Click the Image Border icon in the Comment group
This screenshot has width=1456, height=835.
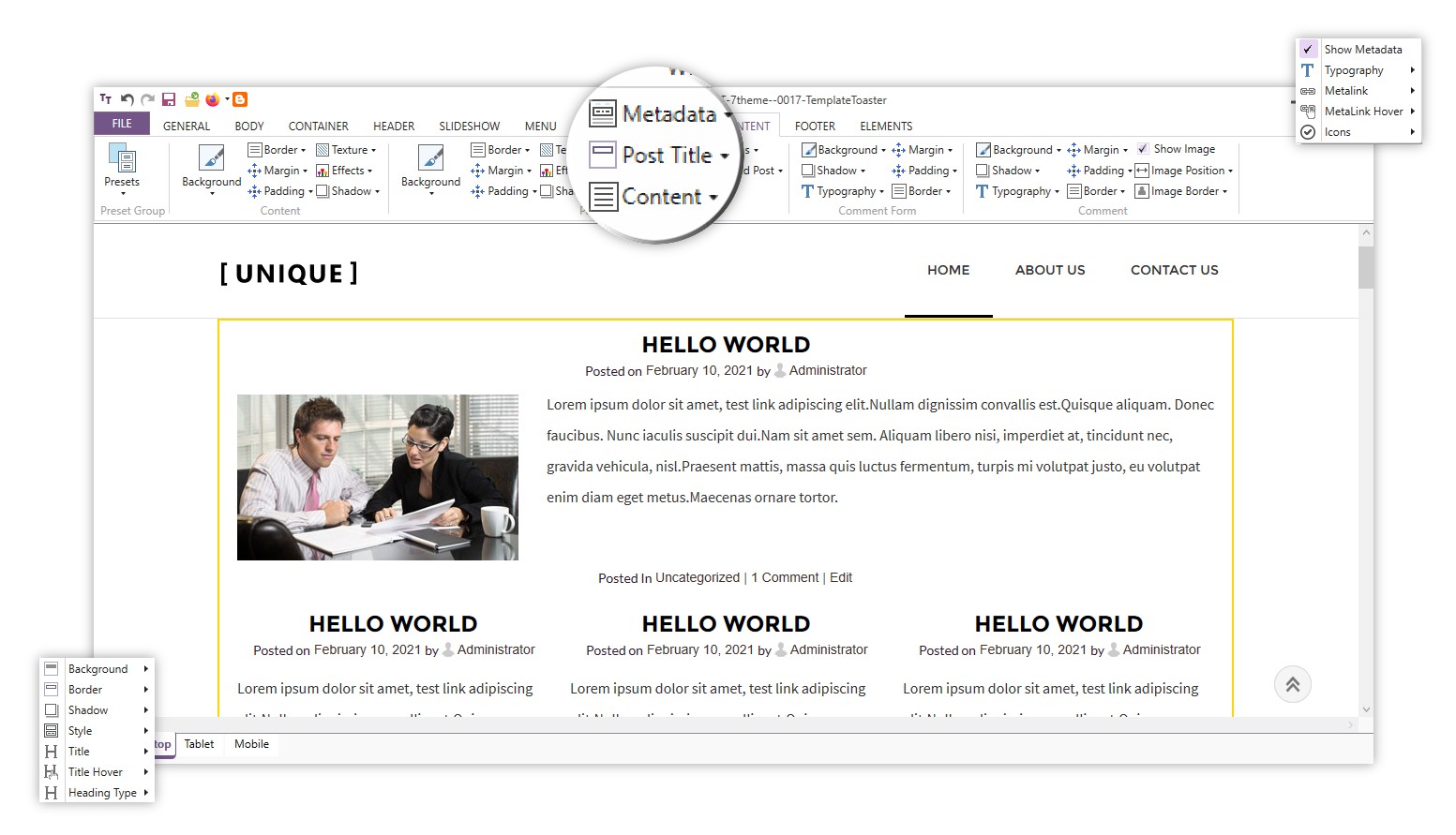(1142, 191)
